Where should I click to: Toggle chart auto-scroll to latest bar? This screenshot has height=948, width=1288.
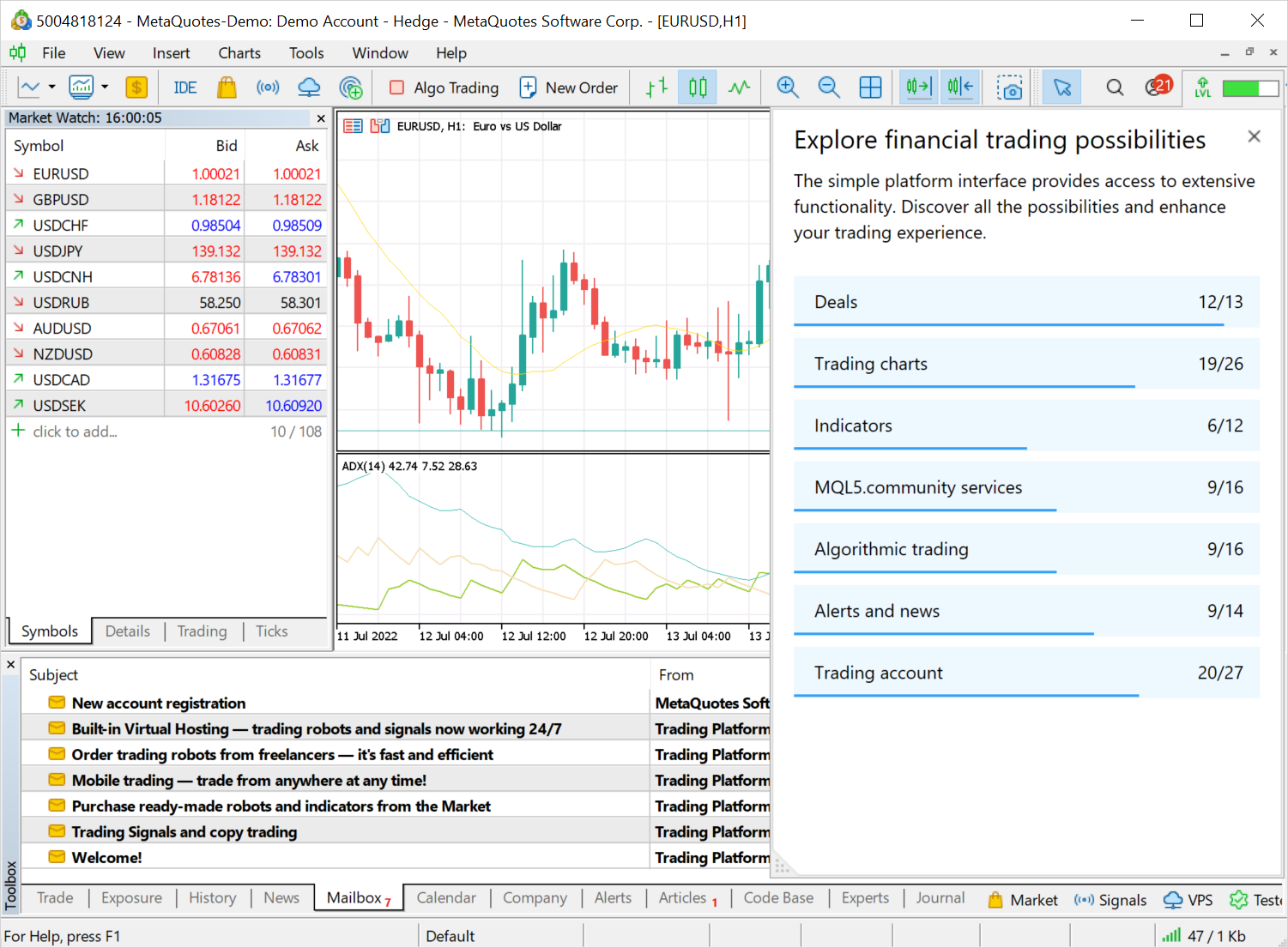coord(918,87)
